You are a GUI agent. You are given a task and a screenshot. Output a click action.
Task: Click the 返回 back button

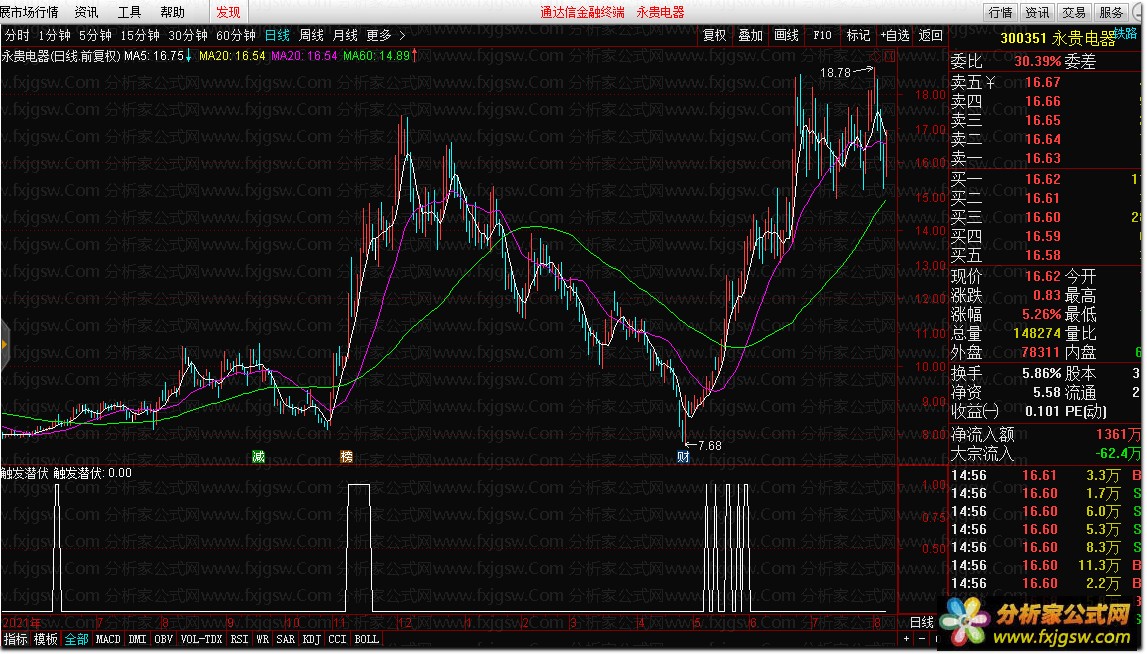coord(930,35)
